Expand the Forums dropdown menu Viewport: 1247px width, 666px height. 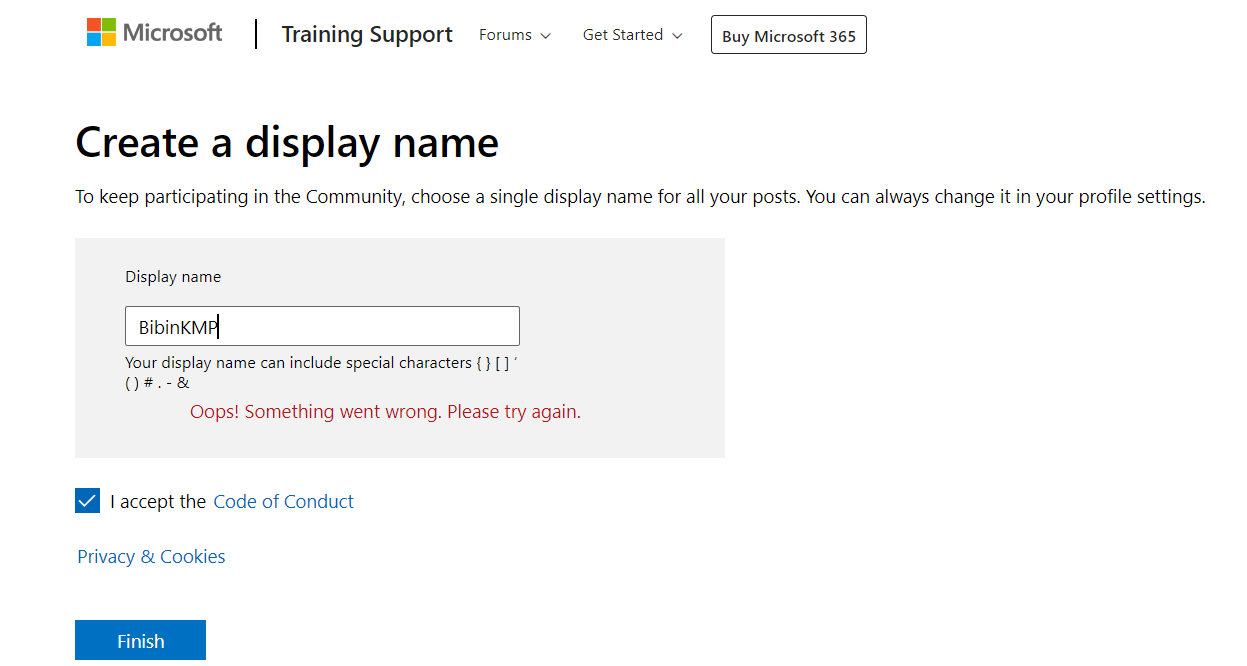[x=515, y=35]
